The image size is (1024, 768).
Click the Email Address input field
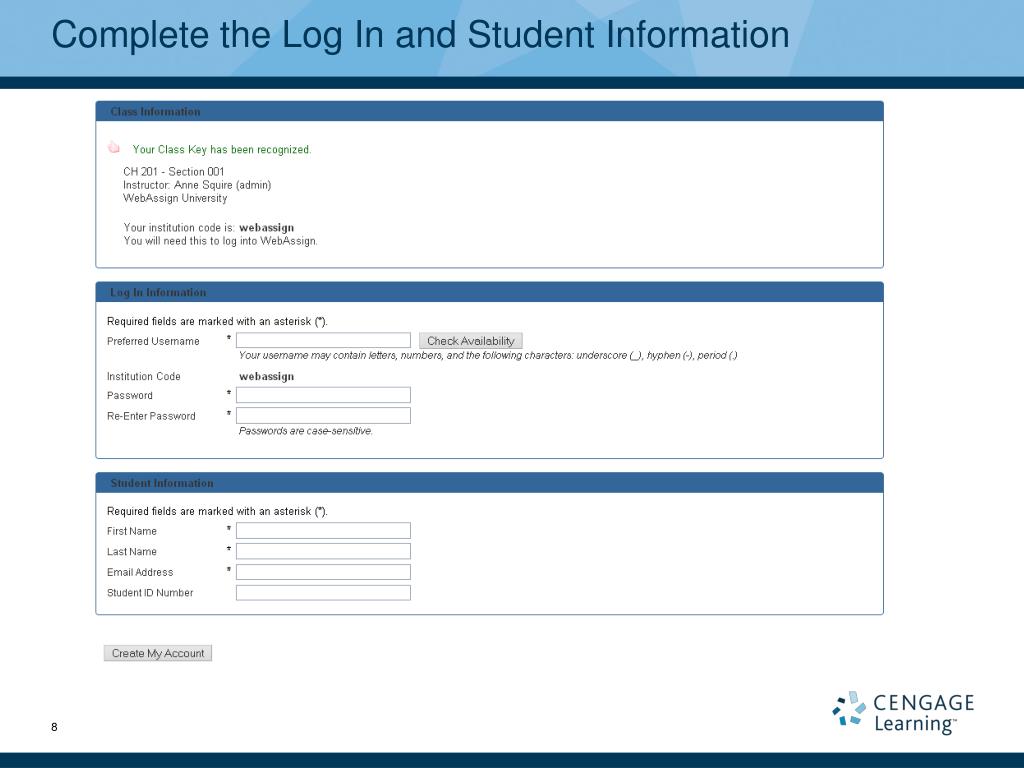tap(323, 572)
